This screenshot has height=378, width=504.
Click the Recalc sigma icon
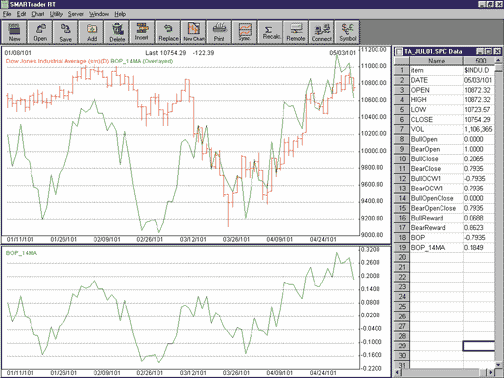pos(270,32)
